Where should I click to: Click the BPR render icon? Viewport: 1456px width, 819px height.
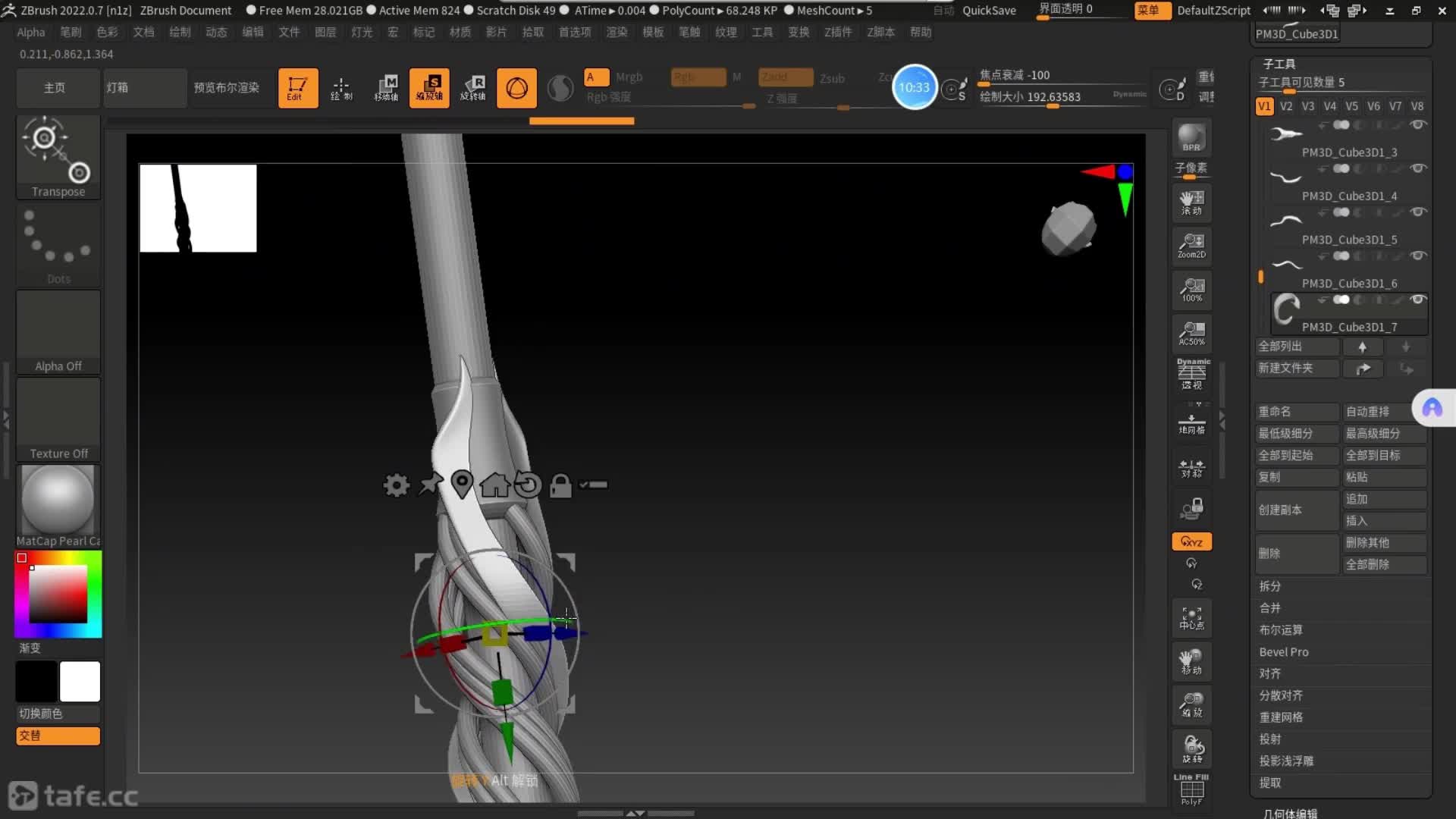pos(1191,138)
